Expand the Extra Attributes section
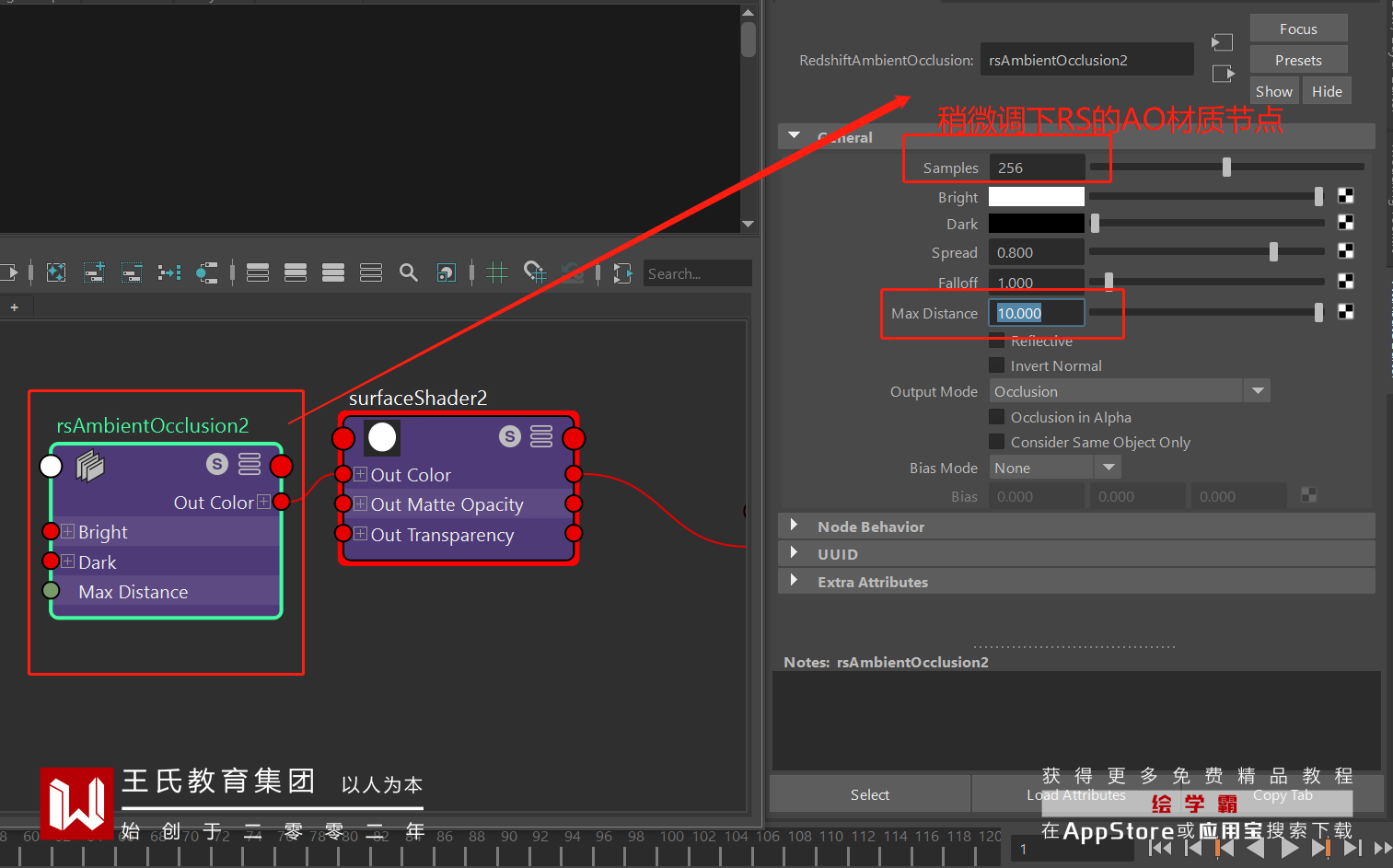 [794, 581]
